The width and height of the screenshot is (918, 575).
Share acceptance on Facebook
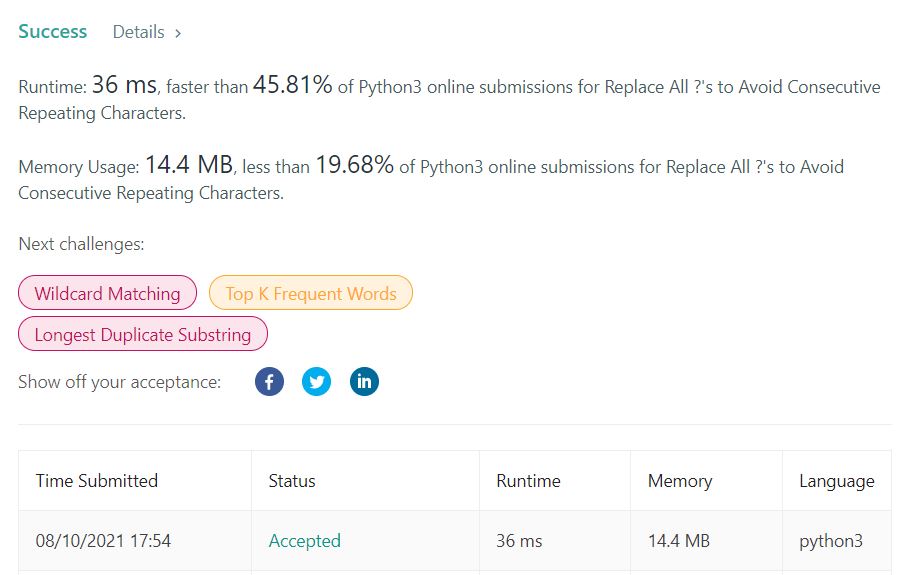[270, 382]
